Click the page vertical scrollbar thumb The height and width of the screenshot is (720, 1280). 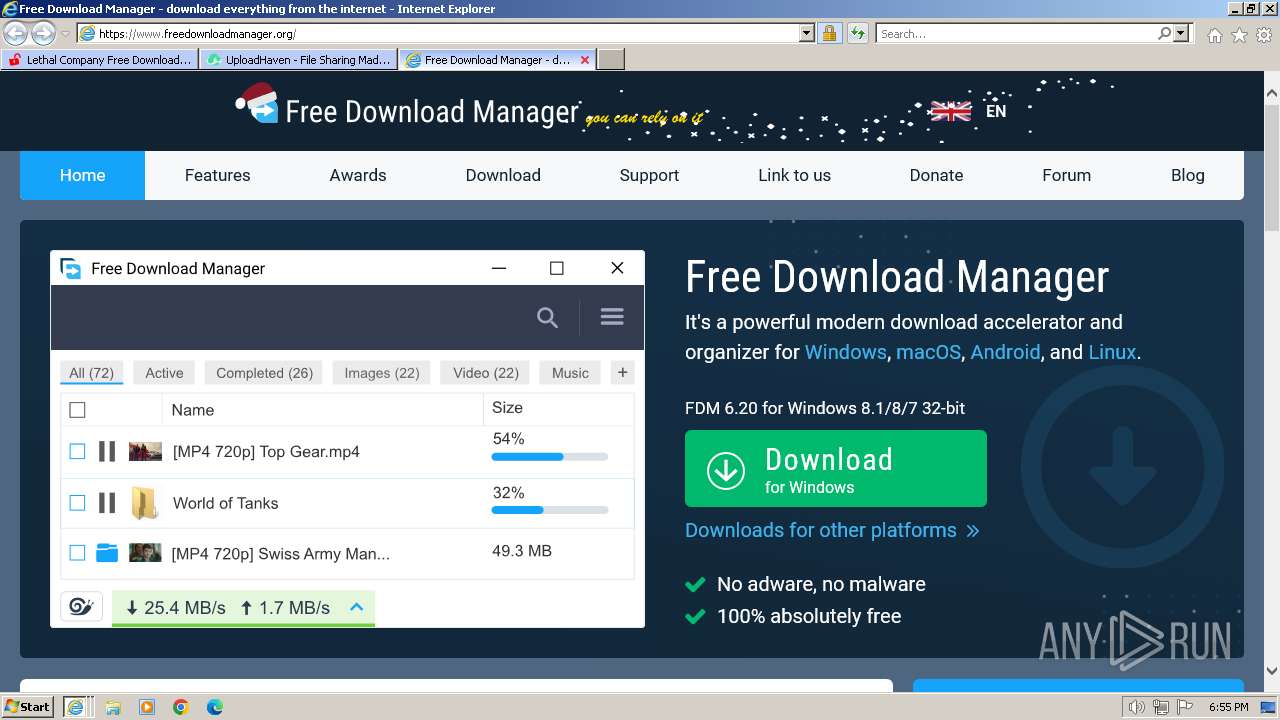(x=1272, y=167)
